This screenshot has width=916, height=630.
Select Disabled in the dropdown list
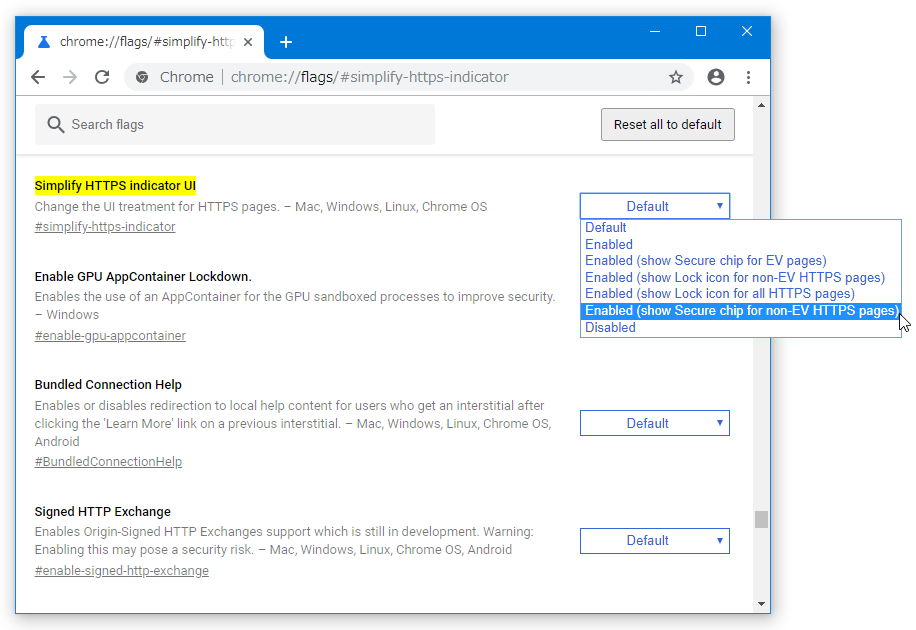click(741, 327)
